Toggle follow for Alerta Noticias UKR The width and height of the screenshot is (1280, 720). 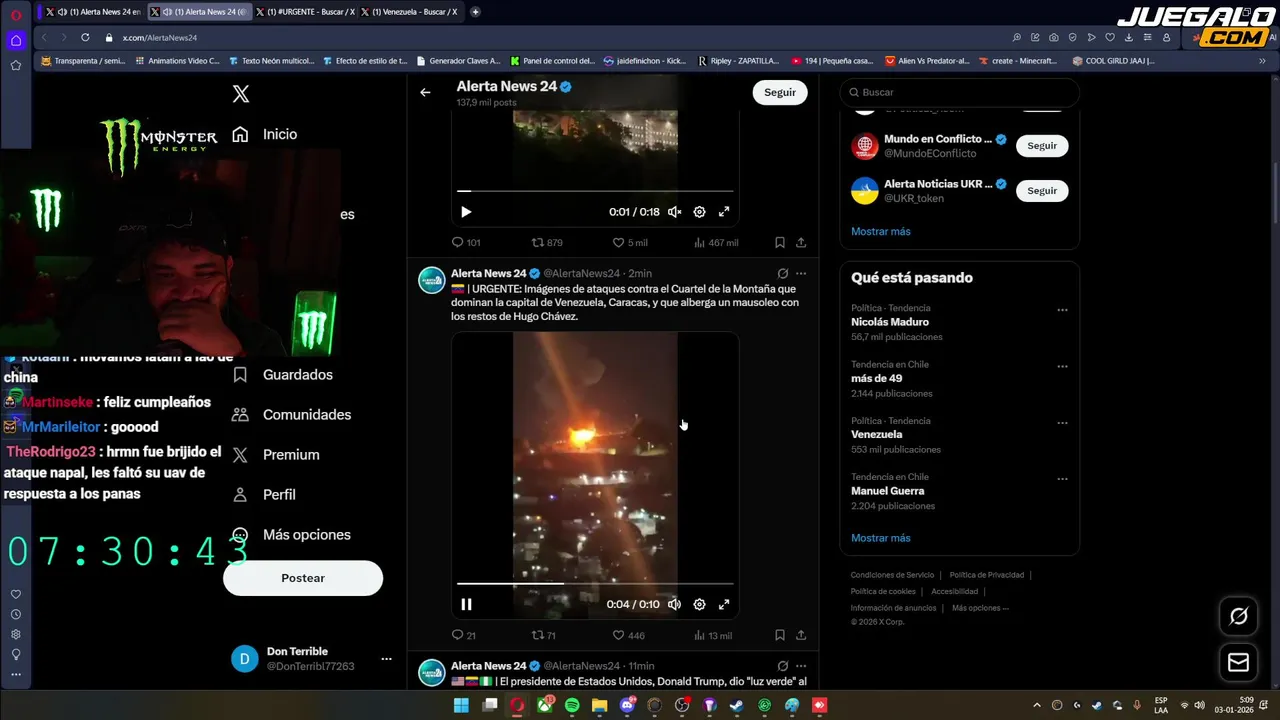1042,190
